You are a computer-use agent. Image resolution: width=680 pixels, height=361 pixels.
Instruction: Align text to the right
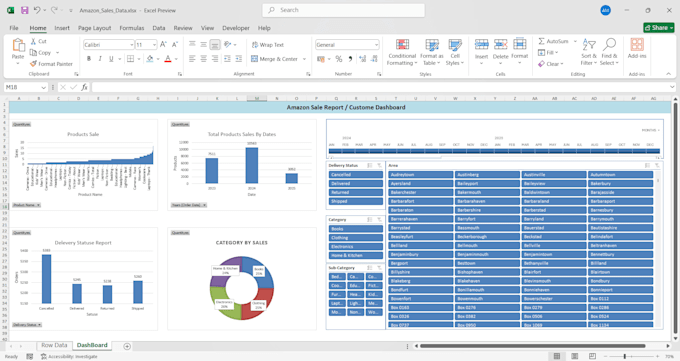tap(215, 59)
